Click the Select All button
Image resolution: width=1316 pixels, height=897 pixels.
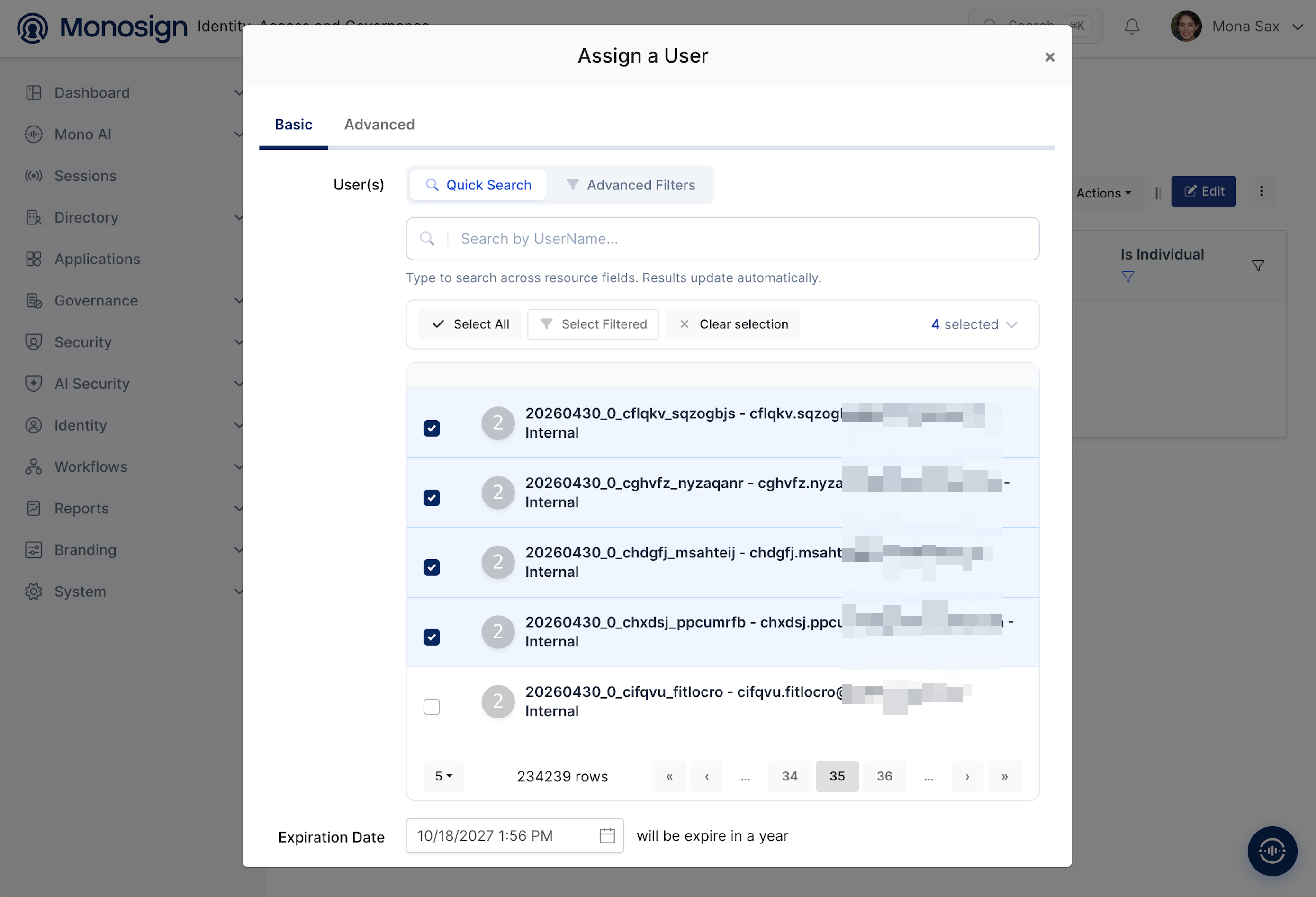(x=470, y=324)
